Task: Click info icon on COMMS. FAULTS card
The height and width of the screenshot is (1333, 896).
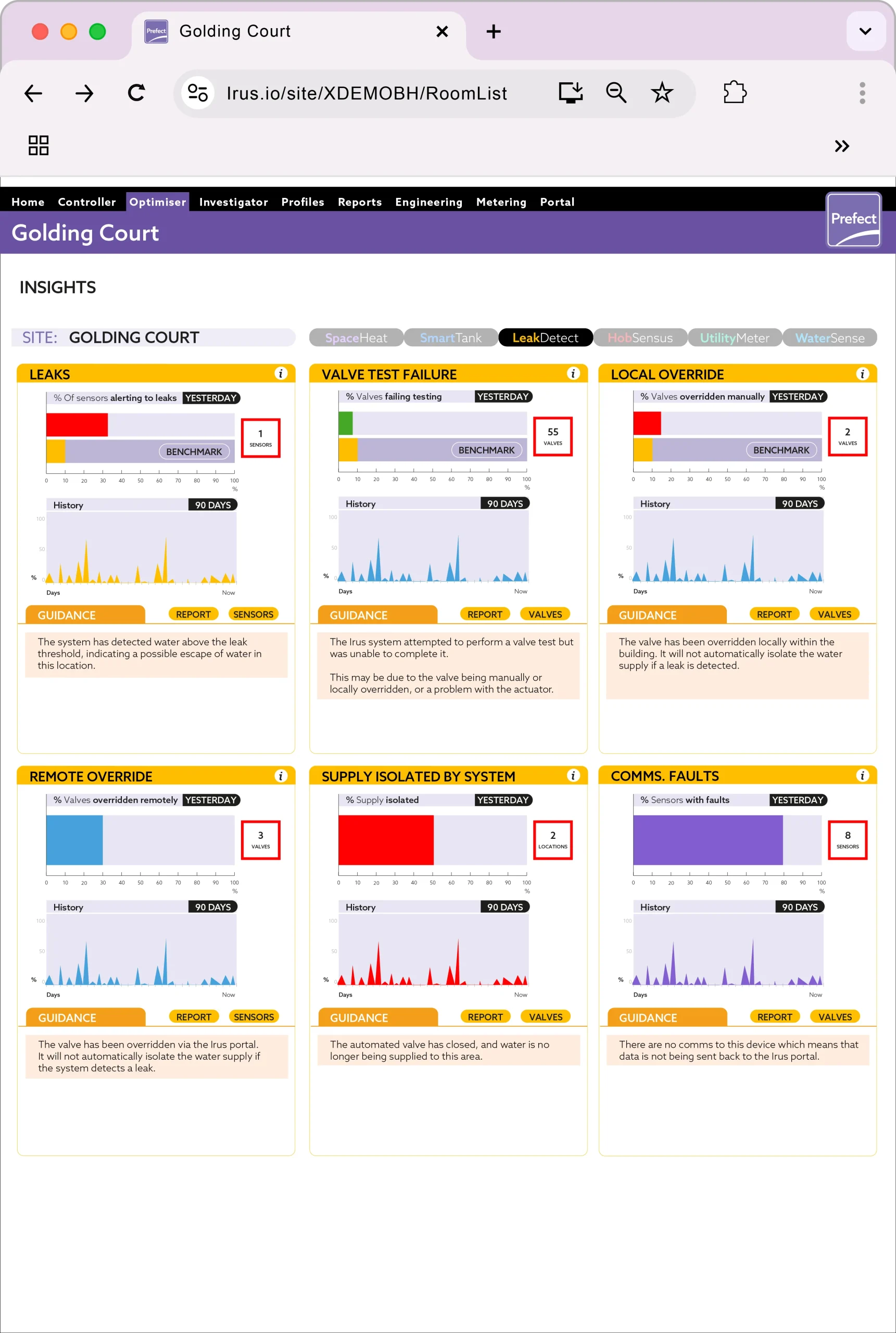Action: (x=862, y=775)
